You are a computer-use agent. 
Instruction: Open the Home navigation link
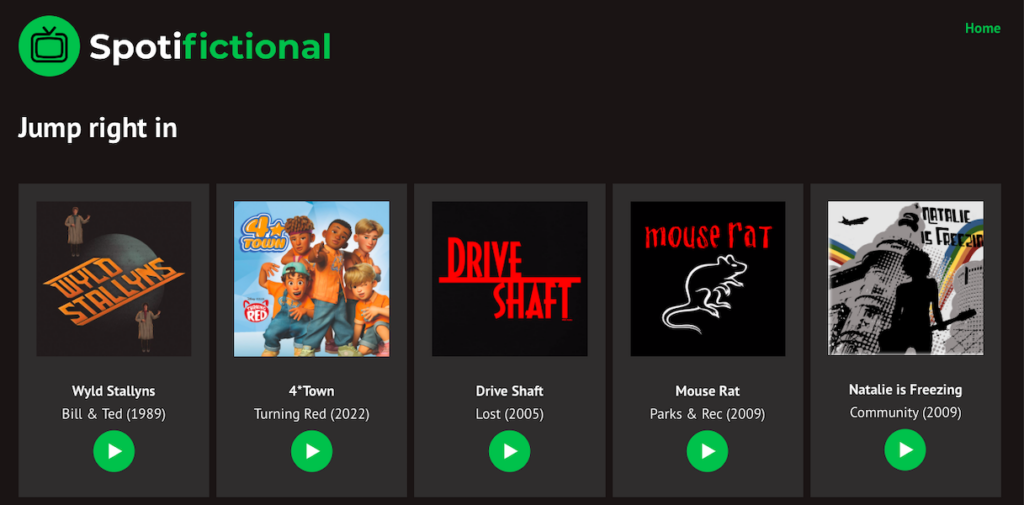[x=982, y=28]
